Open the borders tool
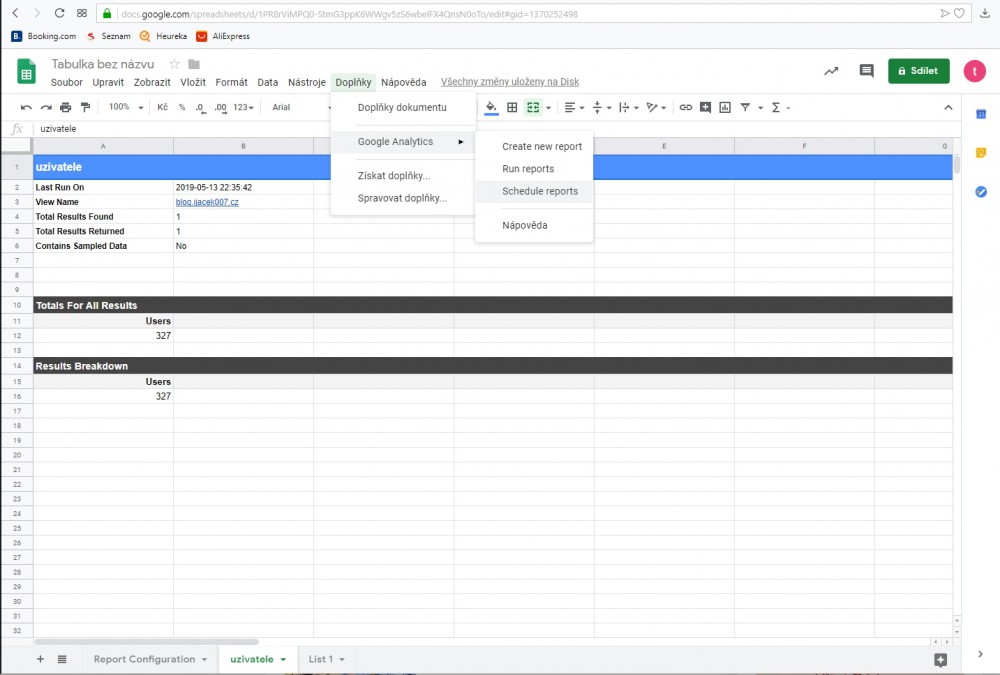Image resolution: width=1000 pixels, height=675 pixels. point(512,107)
